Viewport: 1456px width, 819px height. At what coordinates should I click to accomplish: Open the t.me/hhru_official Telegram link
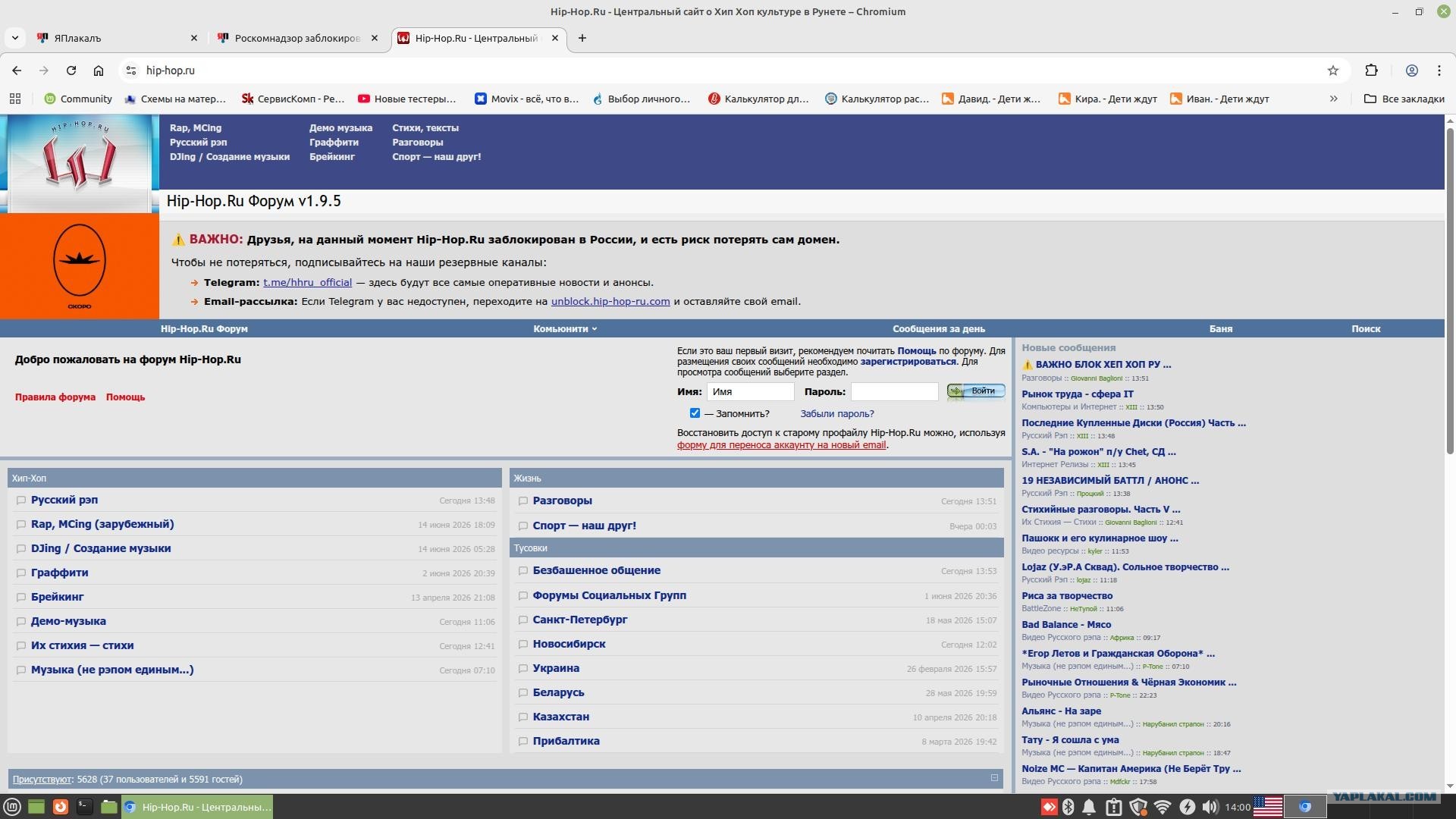pyautogui.click(x=307, y=282)
